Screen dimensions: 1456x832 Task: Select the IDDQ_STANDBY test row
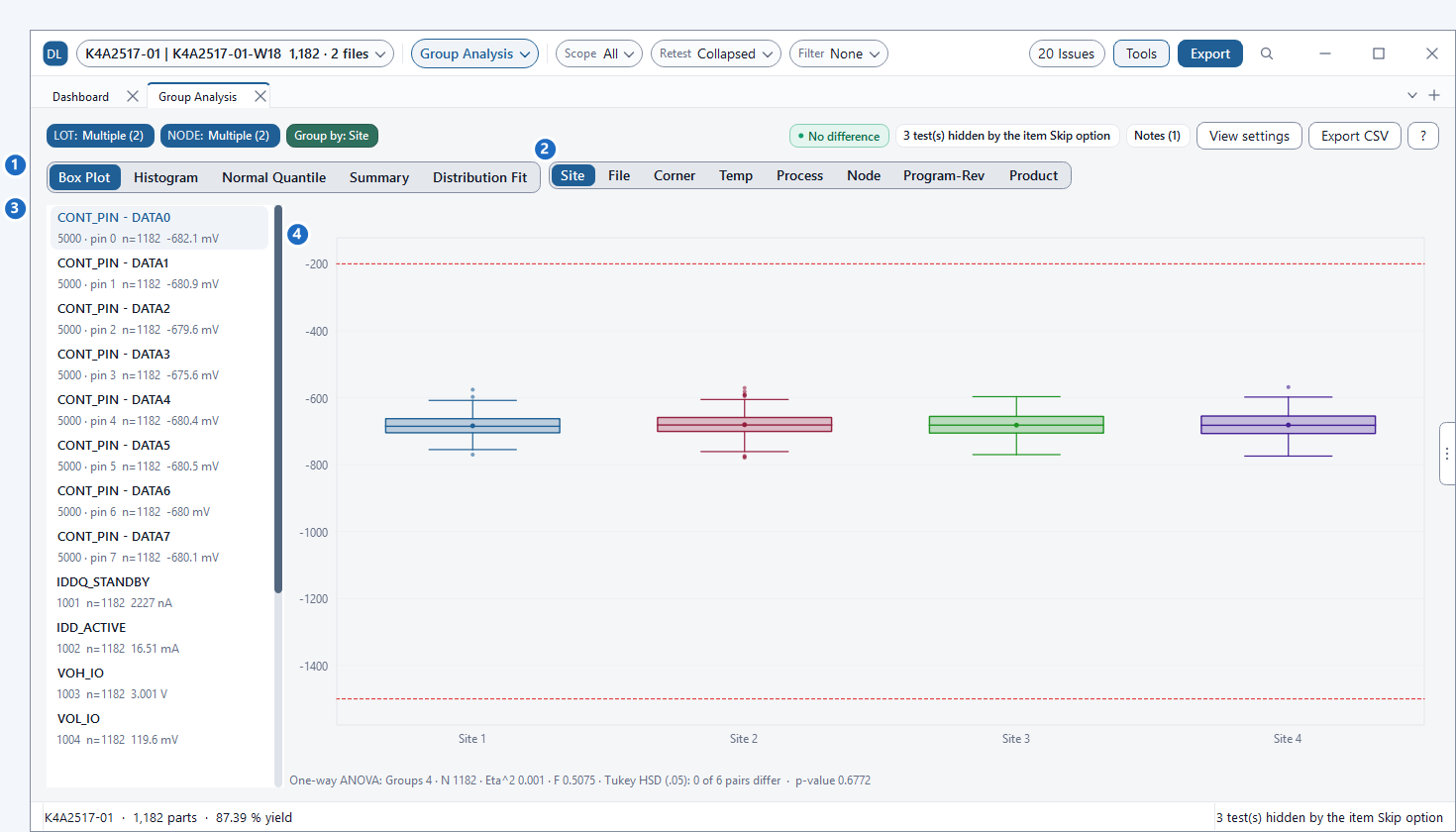[x=158, y=592]
